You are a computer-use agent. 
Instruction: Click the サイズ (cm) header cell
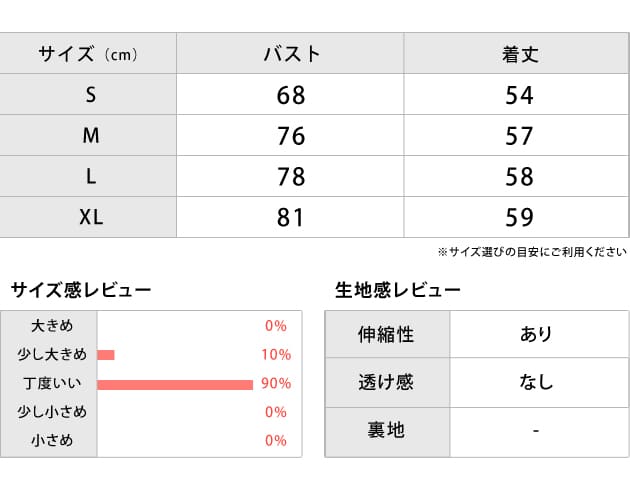pyautogui.click(x=88, y=54)
